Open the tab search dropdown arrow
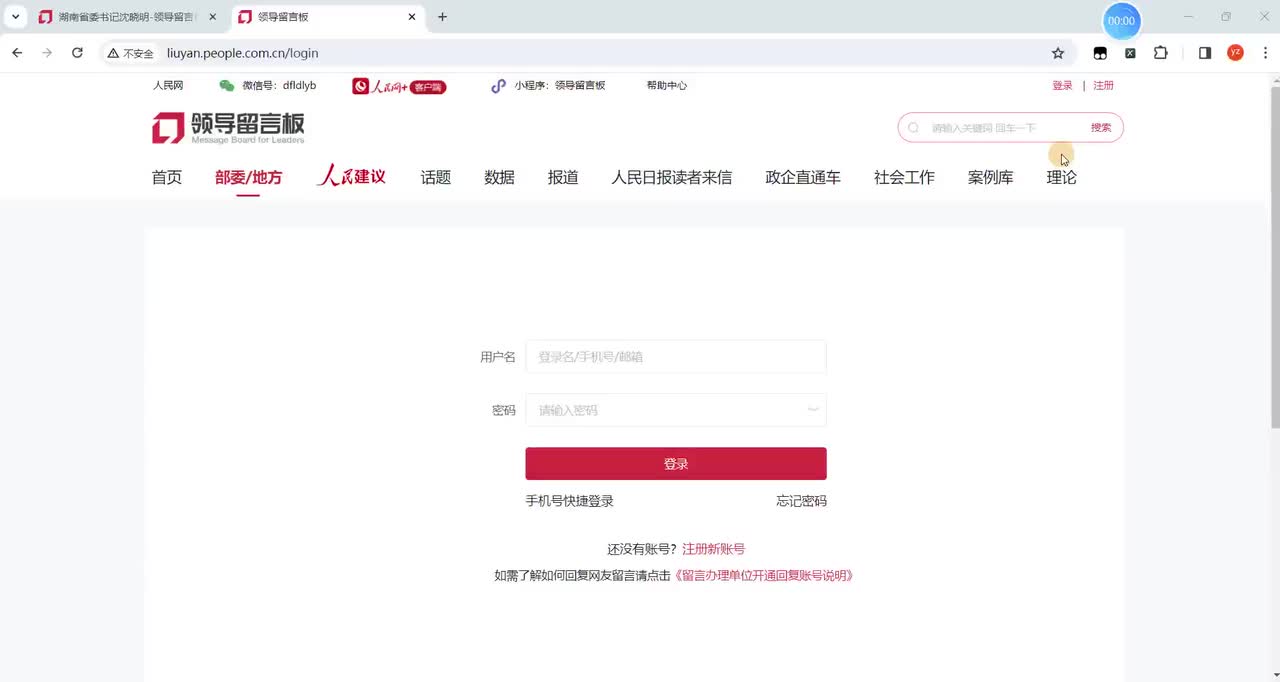1280x682 pixels. [x=15, y=17]
